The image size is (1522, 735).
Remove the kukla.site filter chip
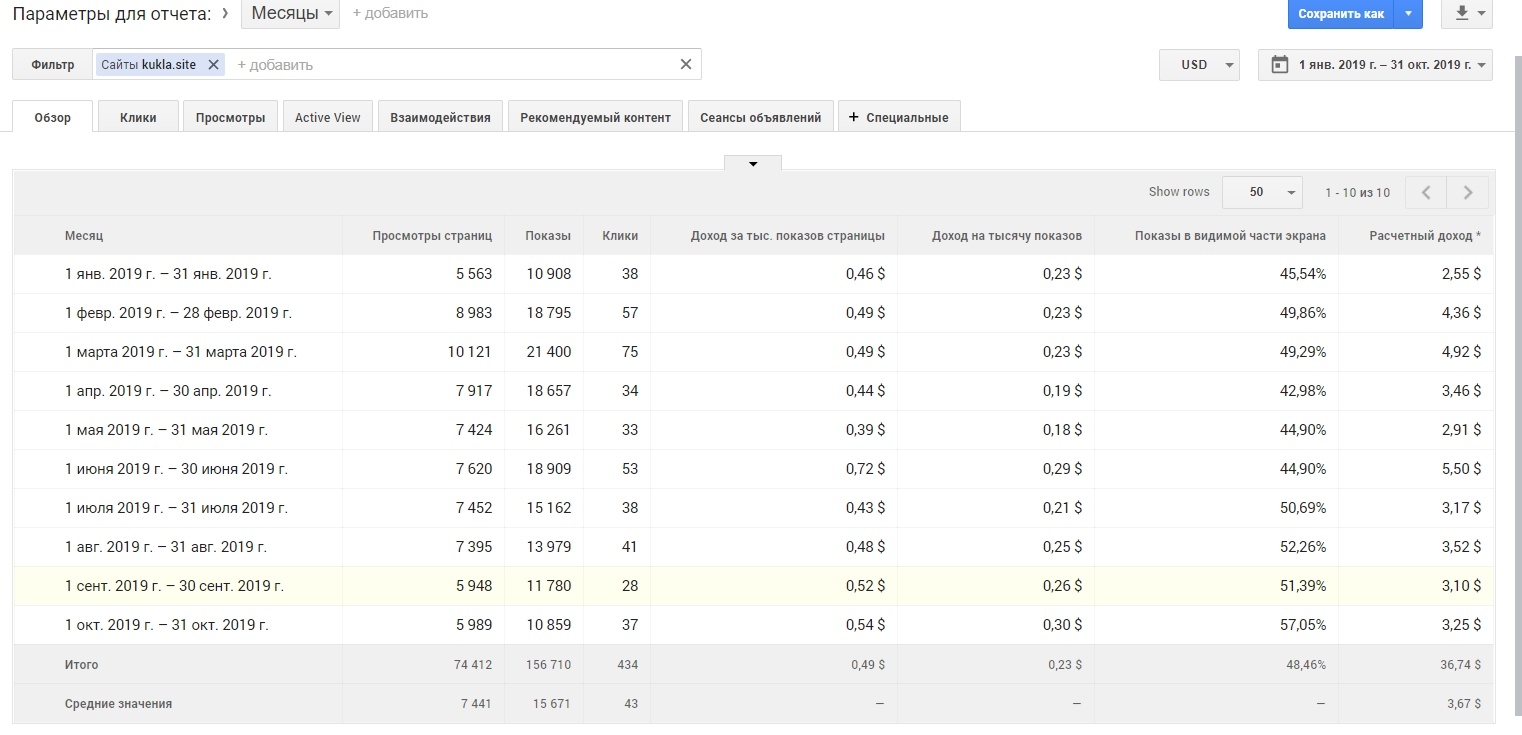[213, 65]
